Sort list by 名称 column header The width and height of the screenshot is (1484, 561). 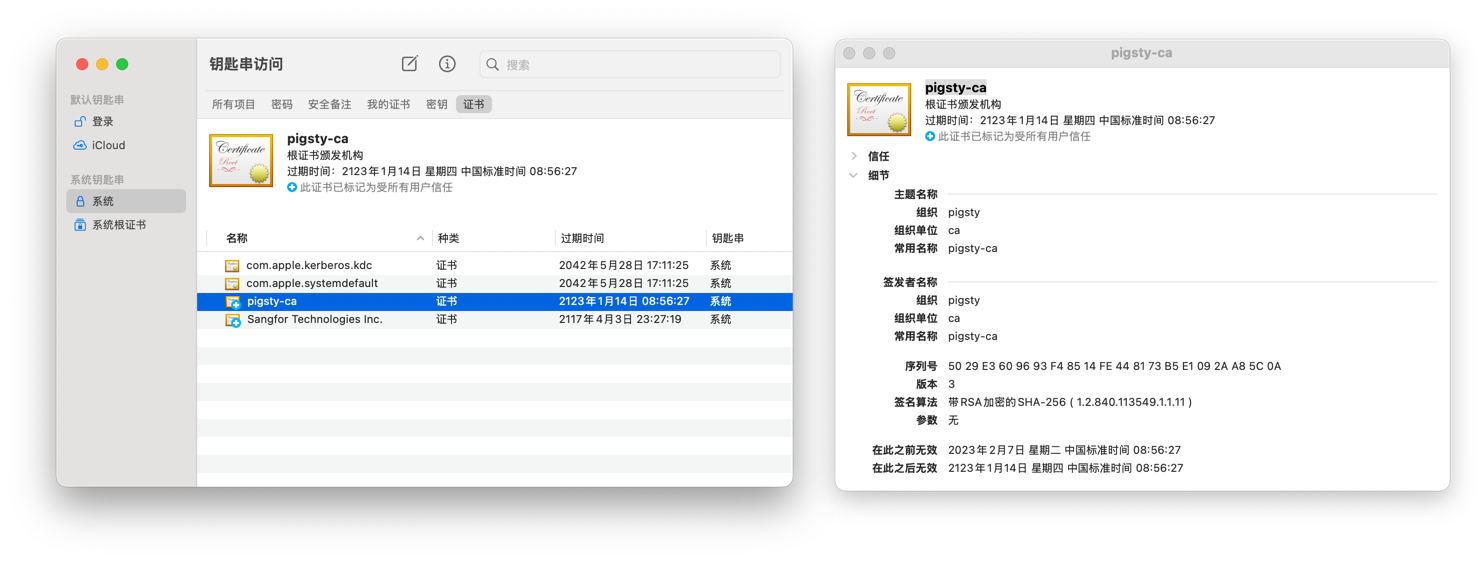(237, 239)
